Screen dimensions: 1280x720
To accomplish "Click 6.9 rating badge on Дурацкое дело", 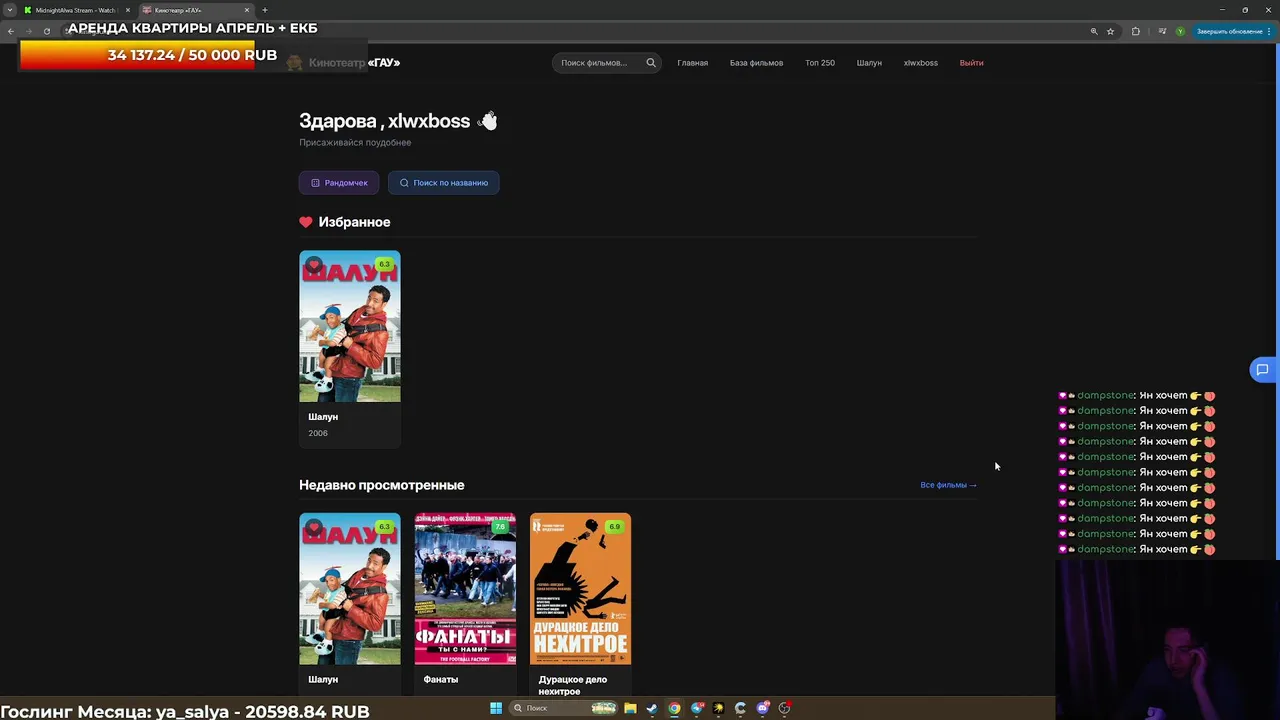I will tap(615, 527).
